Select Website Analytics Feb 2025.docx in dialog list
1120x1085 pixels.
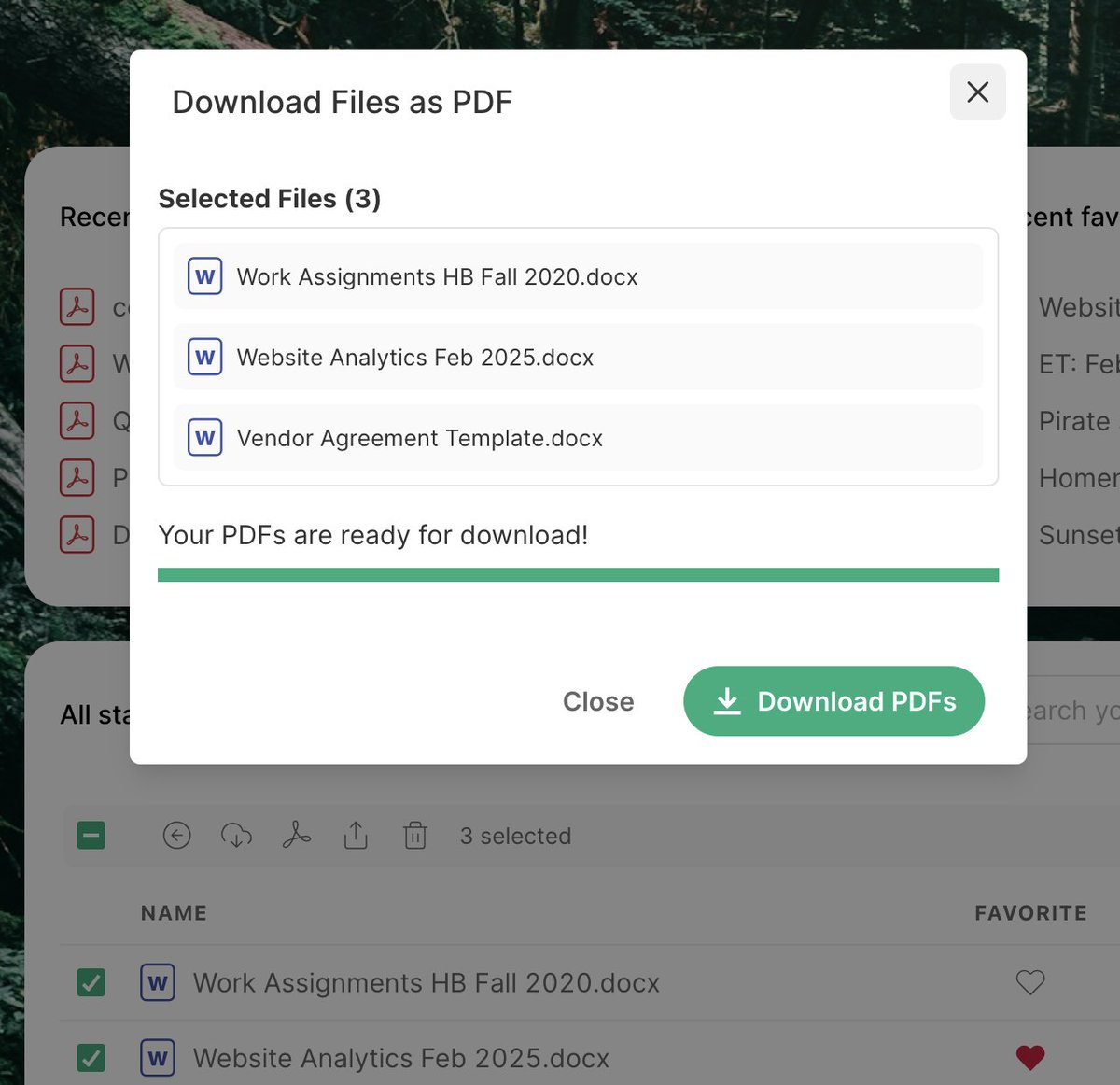[x=578, y=357]
